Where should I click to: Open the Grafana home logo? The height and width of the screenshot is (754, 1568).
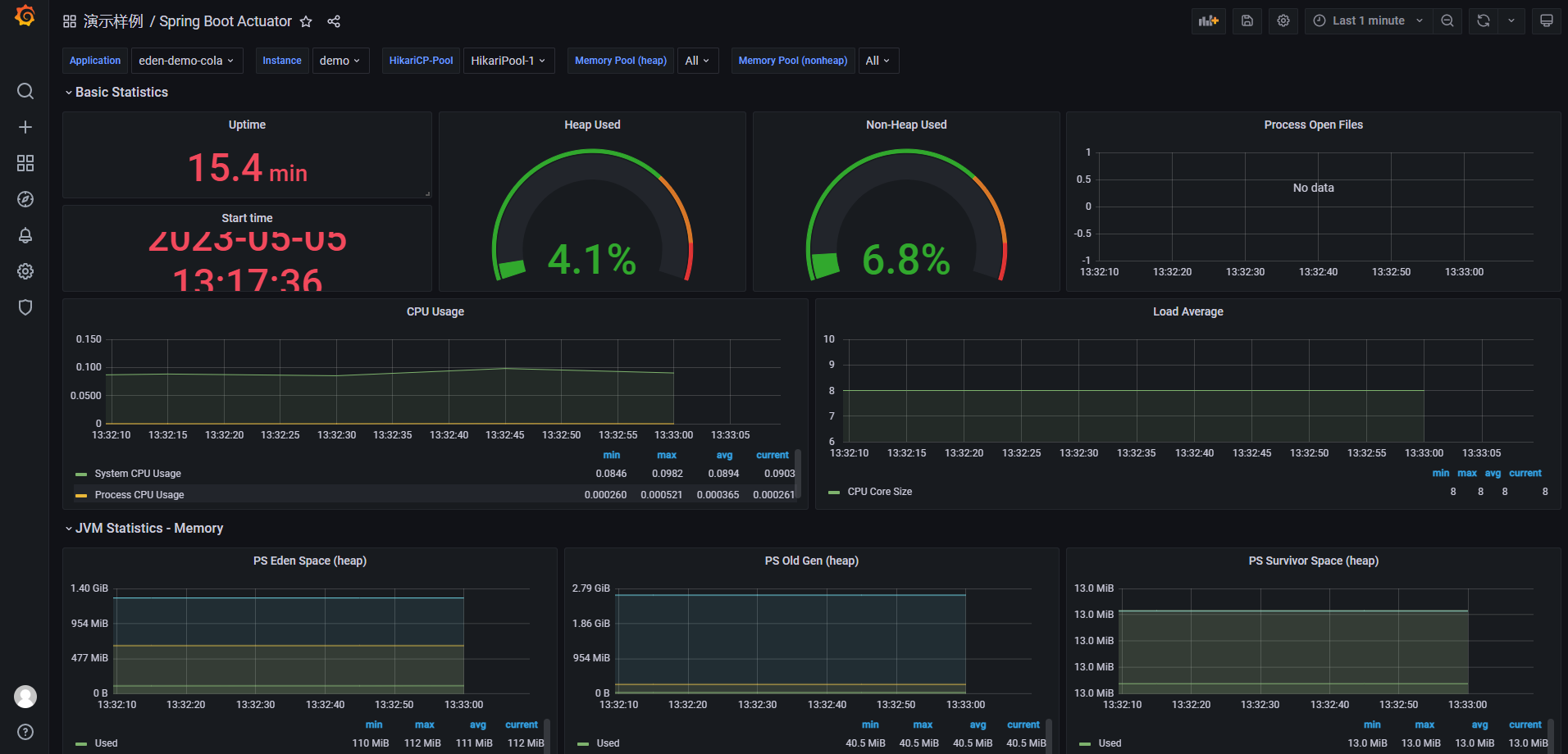25,16
